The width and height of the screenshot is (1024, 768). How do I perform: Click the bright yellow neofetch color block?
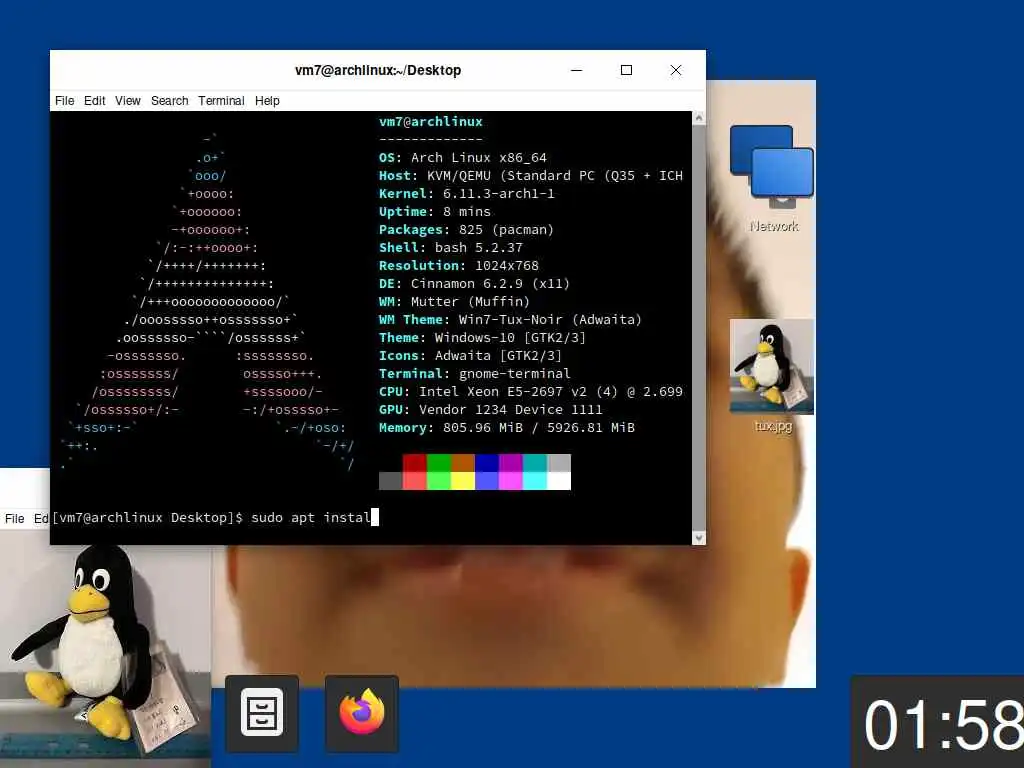[462, 481]
